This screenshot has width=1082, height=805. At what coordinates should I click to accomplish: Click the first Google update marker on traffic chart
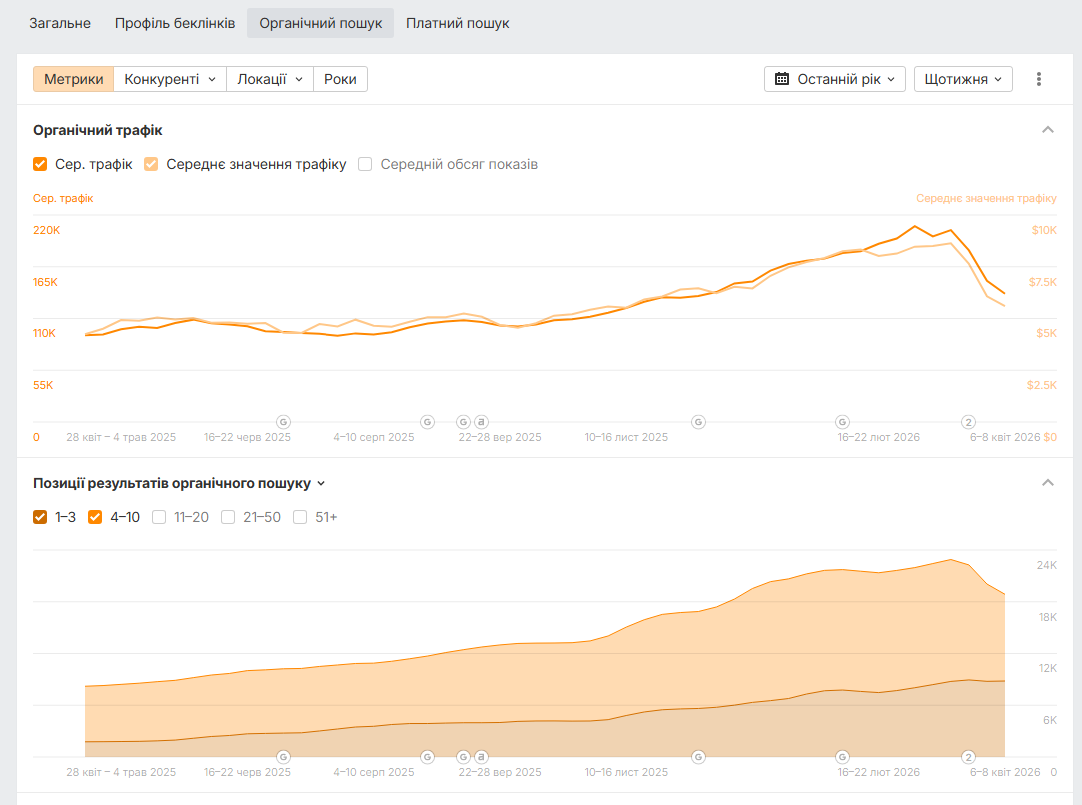tap(283, 422)
